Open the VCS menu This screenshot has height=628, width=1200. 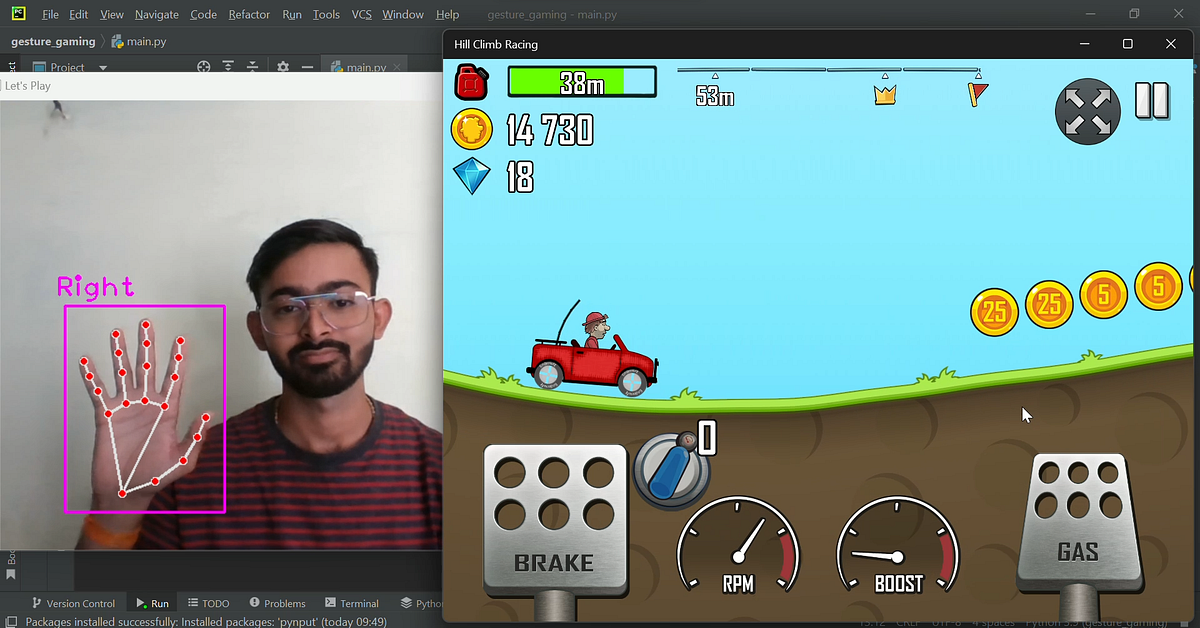coord(361,14)
